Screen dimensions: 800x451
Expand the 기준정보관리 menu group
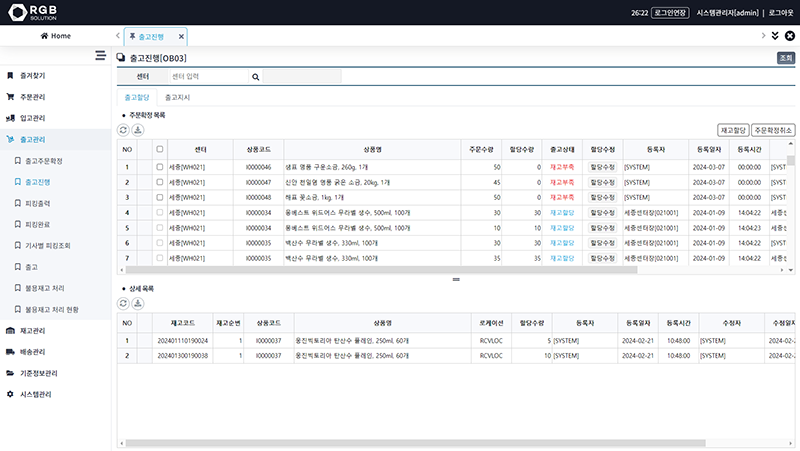[39, 373]
